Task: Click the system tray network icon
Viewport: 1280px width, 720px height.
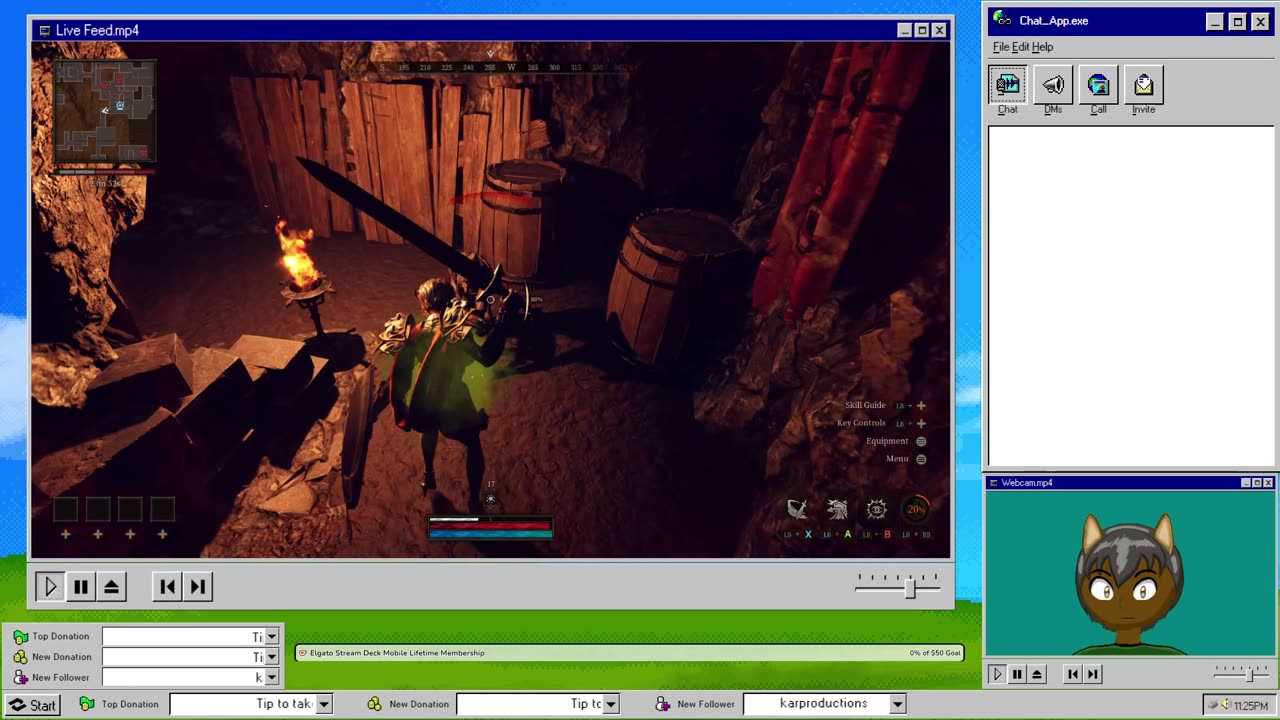Action: (1214, 705)
